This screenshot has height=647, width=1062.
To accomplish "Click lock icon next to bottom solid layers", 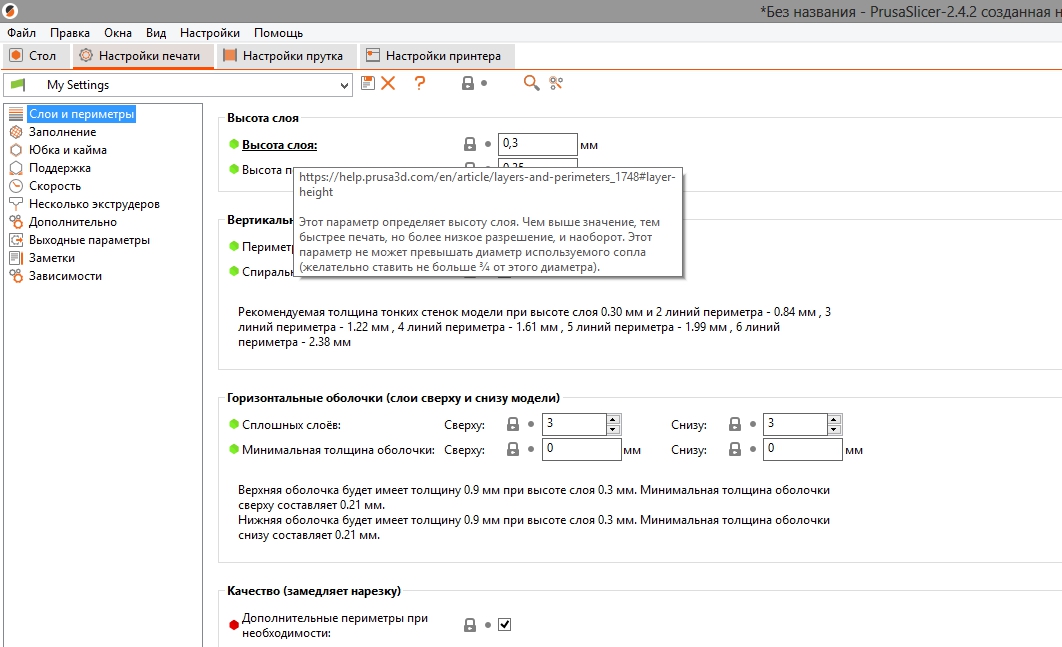I will (x=735, y=425).
